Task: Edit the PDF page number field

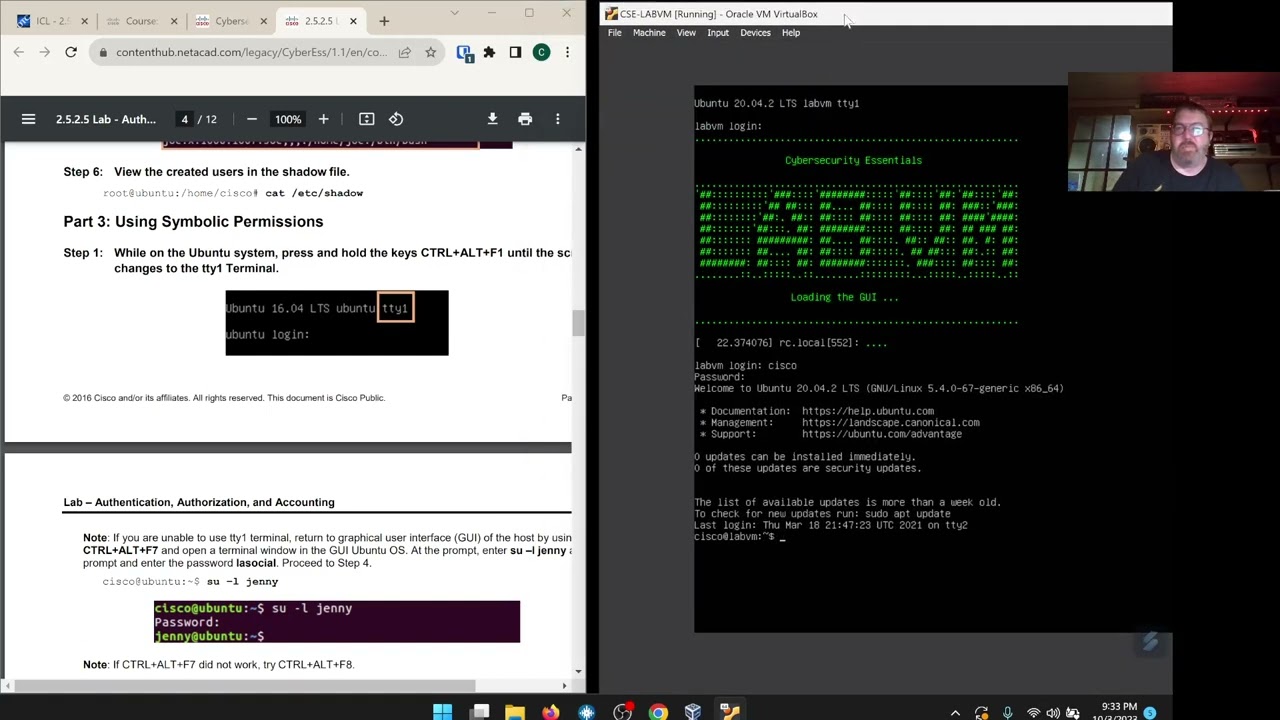Action: (x=184, y=119)
